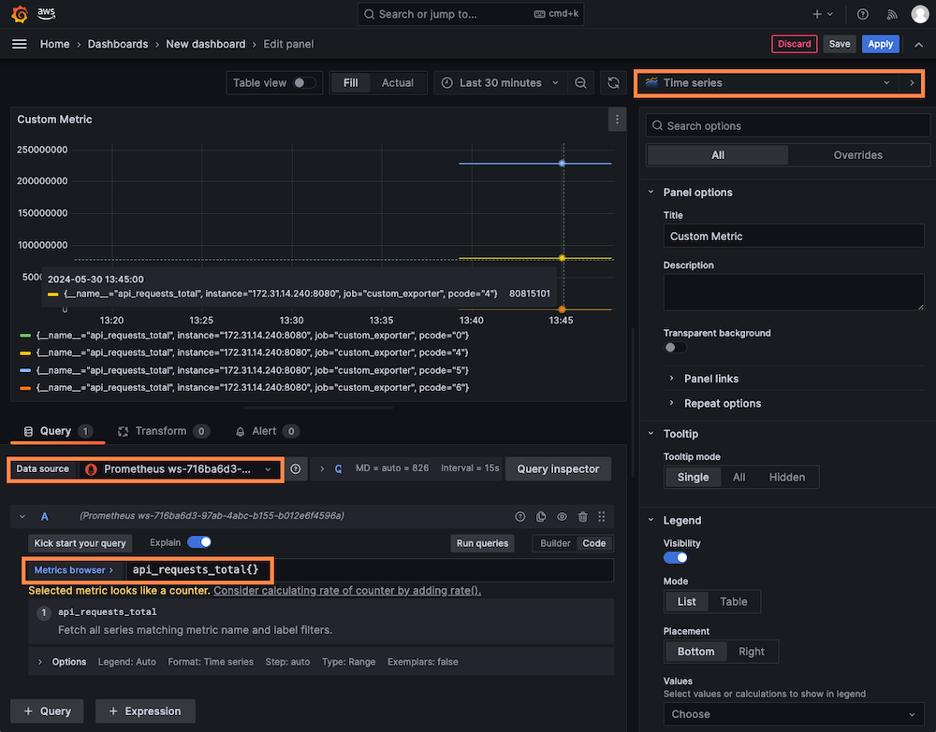The image size is (936, 732).
Task: Set legend mode to Table
Action: coord(733,602)
